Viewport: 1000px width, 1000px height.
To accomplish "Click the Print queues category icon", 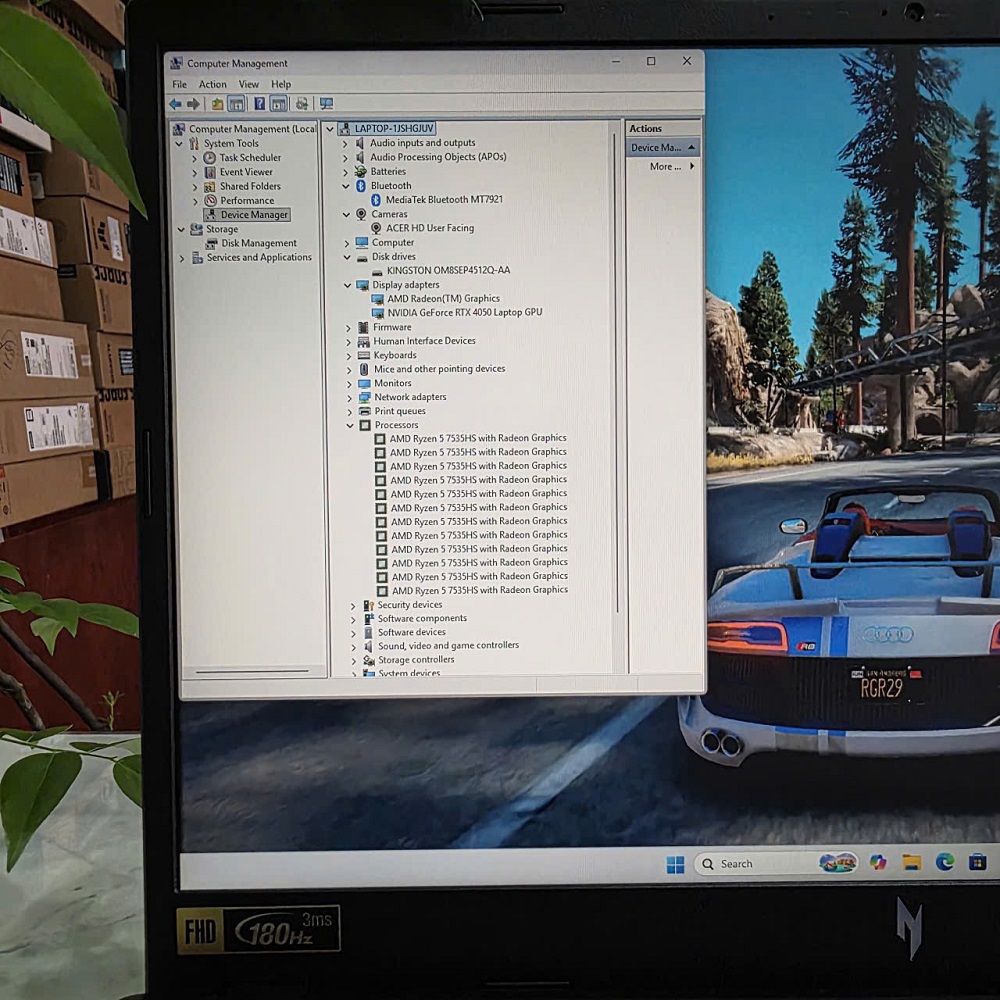I will pyautogui.click(x=365, y=411).
